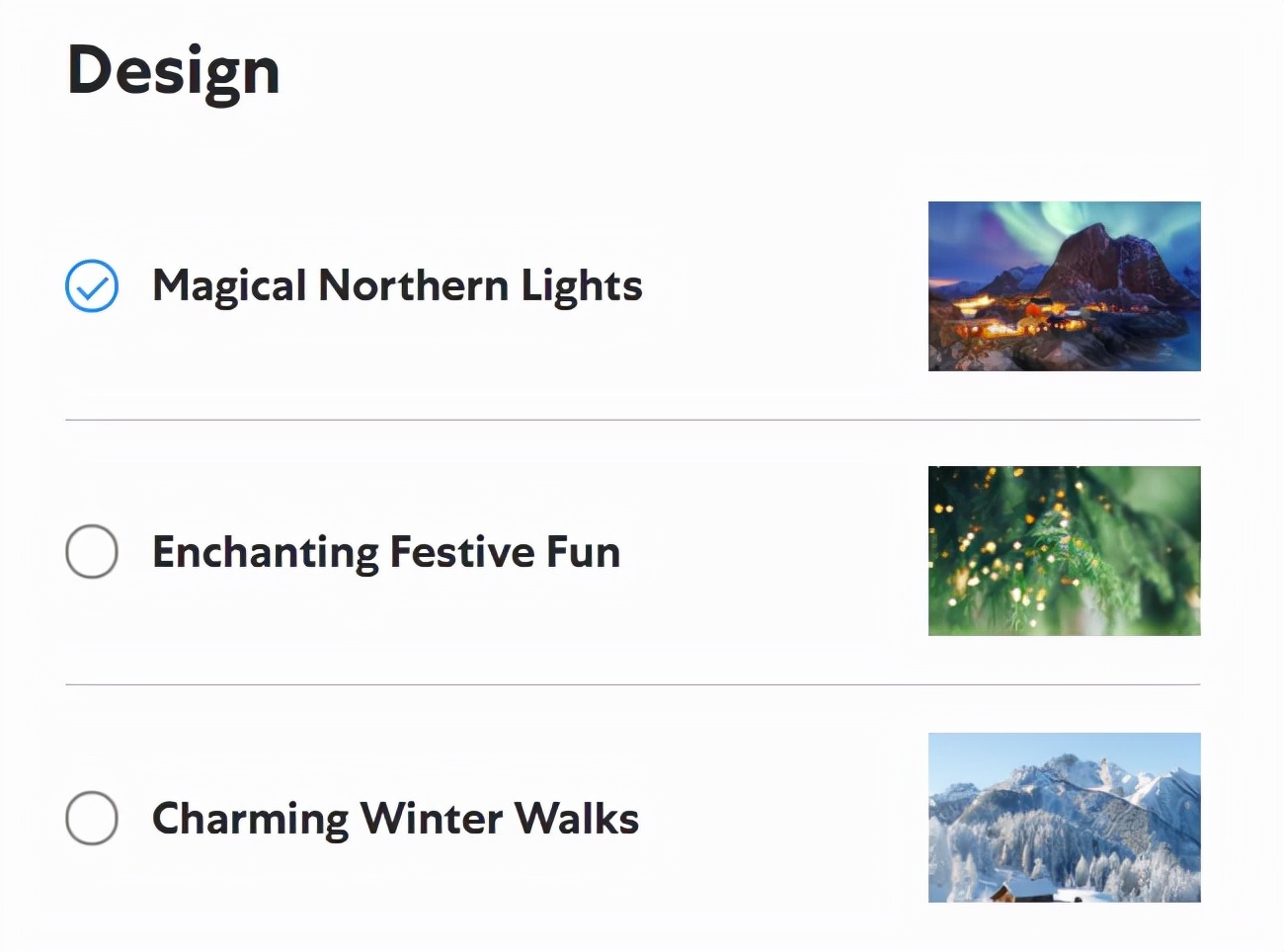Click the cabin roof in the winter thumbnail
Viewport: 1284px width, 952px height.
[x=1027, y=887]
